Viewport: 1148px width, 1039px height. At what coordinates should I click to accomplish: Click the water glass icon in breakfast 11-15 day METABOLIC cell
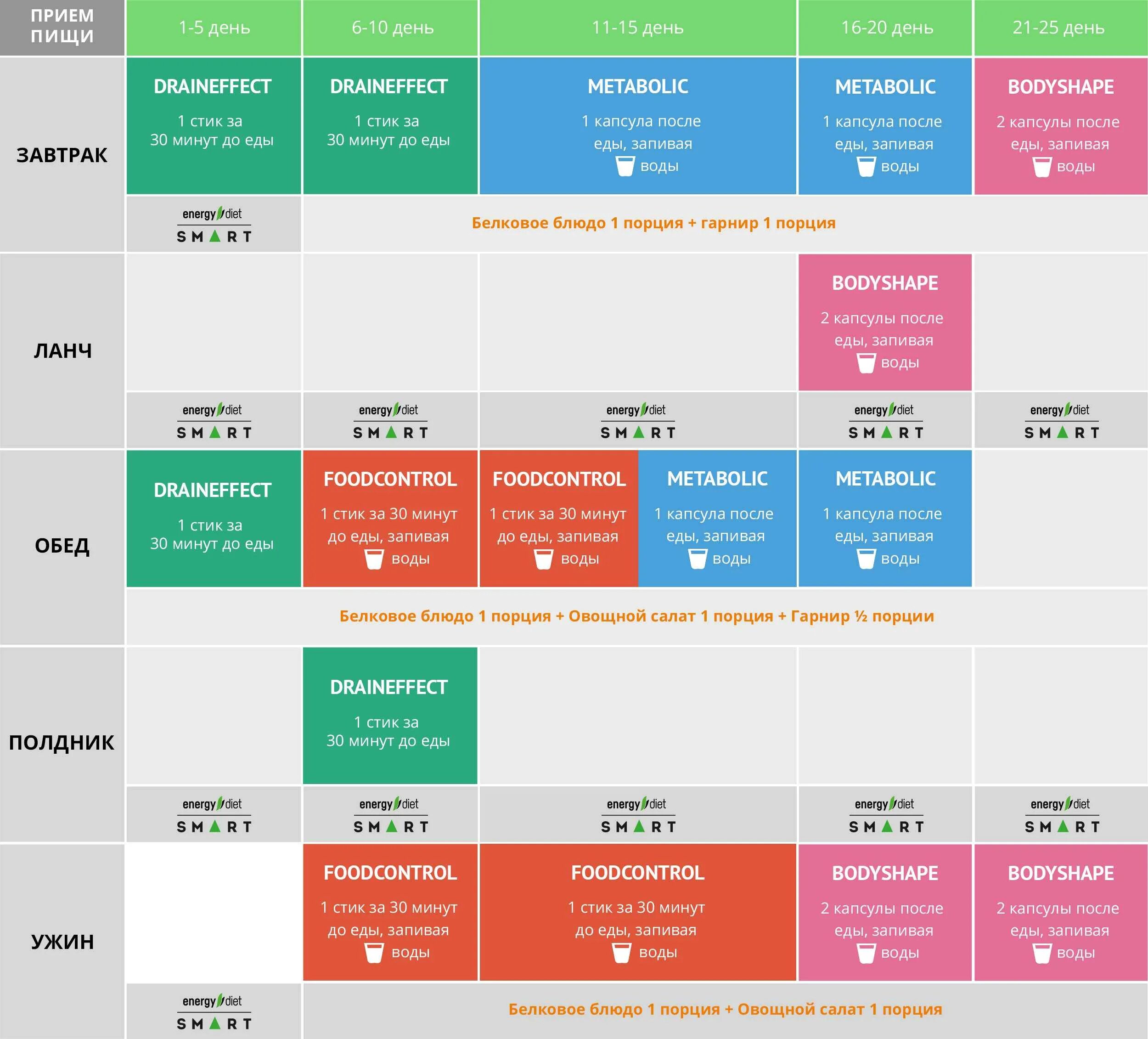pyautogui.click(x=625, y=167)
